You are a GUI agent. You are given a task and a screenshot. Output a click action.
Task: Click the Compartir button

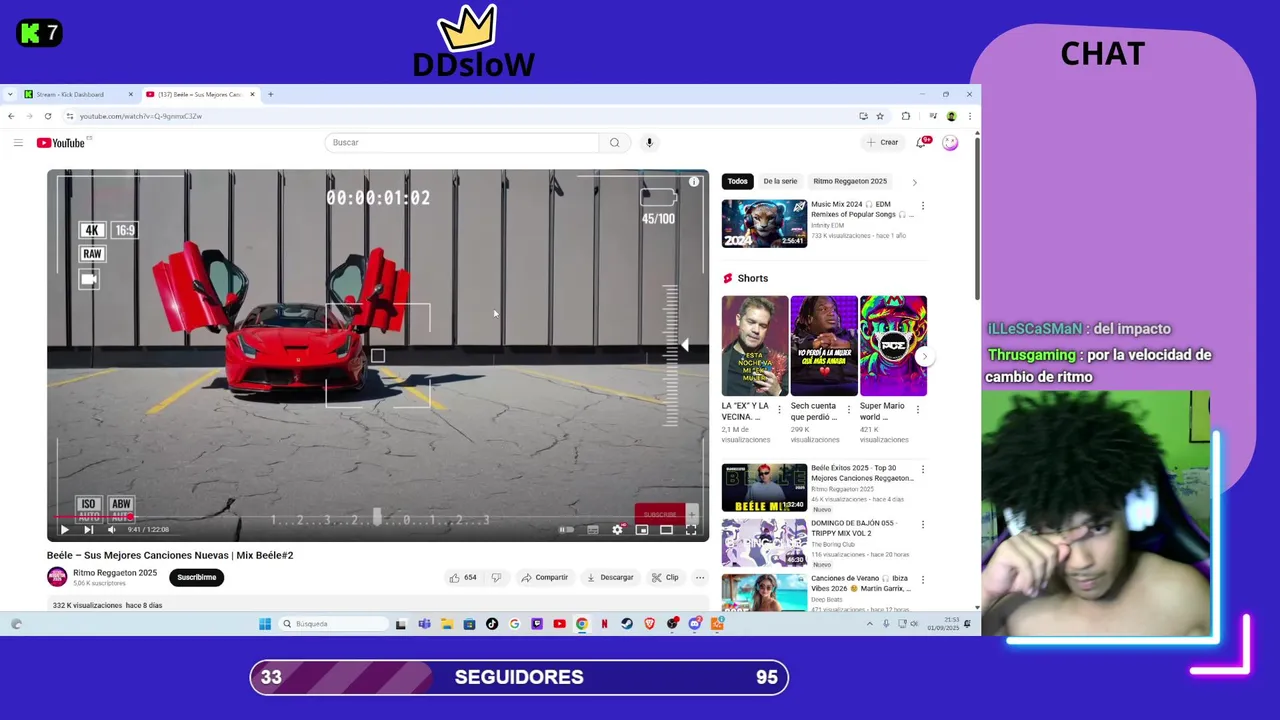click(544, 577)
